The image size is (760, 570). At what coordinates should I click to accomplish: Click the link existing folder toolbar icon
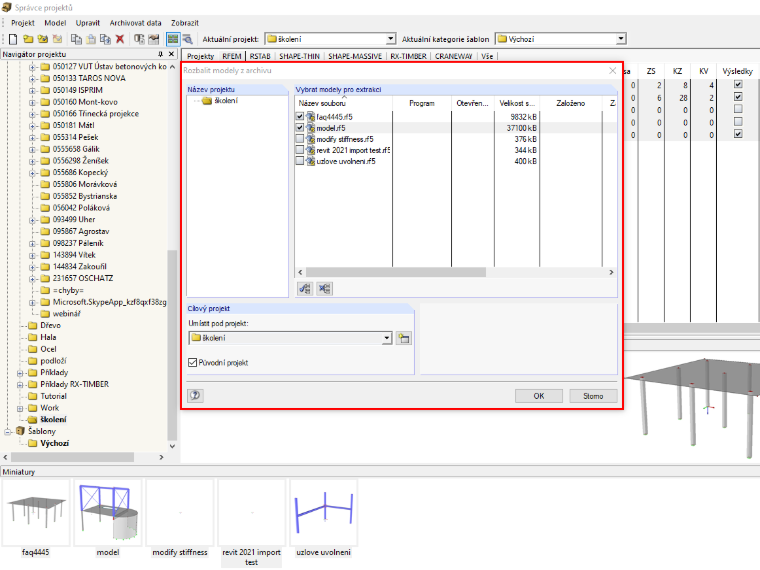tap(43, 39)
